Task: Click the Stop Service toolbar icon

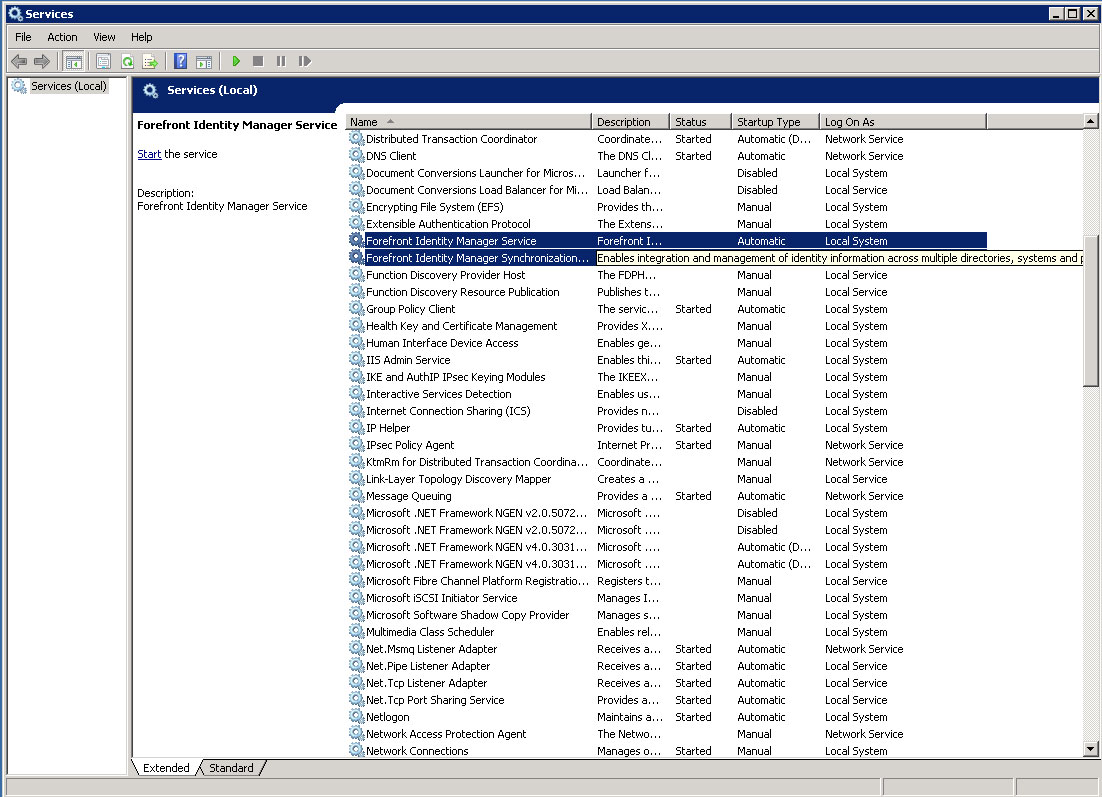Action: (x=258, y=62)
